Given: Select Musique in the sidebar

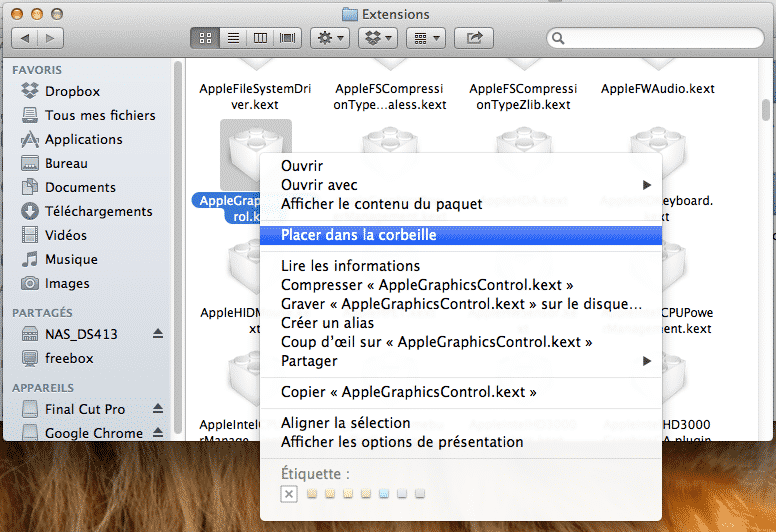Looking at the screenshot, I should click(59, 259).
